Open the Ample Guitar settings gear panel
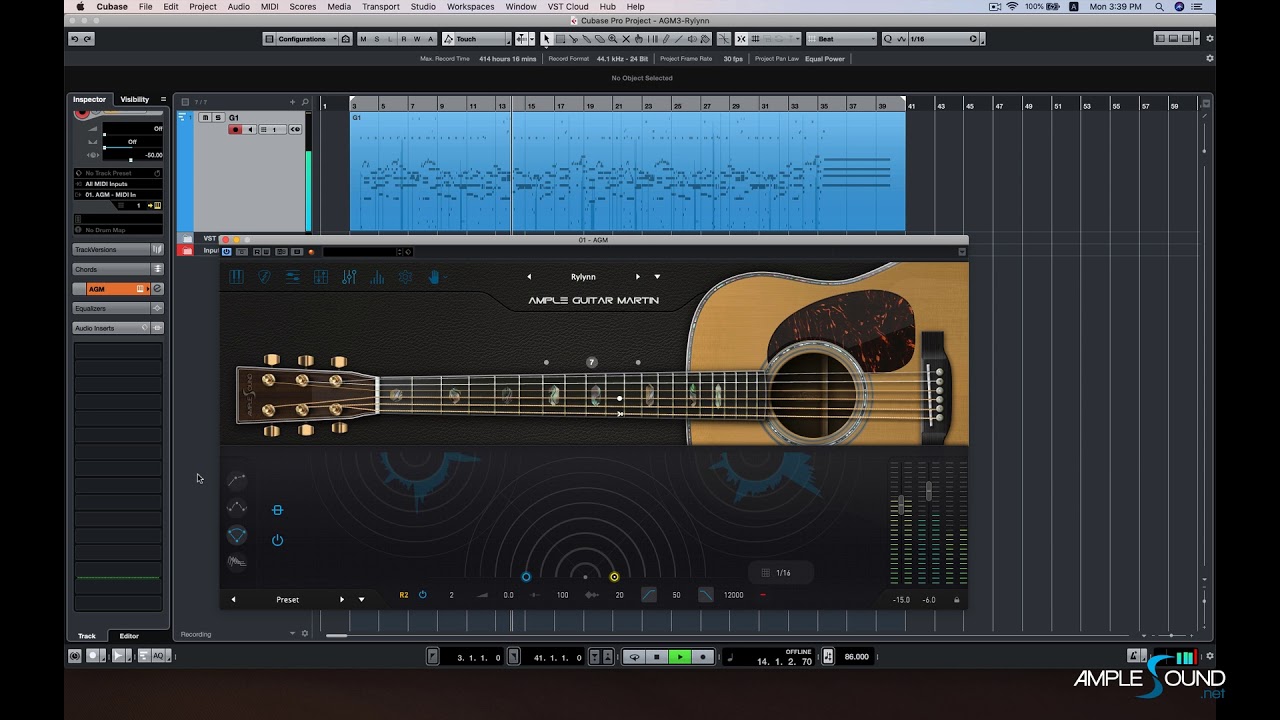The image size is (1280, 720). pyautogui.click(x=405, y=277)
